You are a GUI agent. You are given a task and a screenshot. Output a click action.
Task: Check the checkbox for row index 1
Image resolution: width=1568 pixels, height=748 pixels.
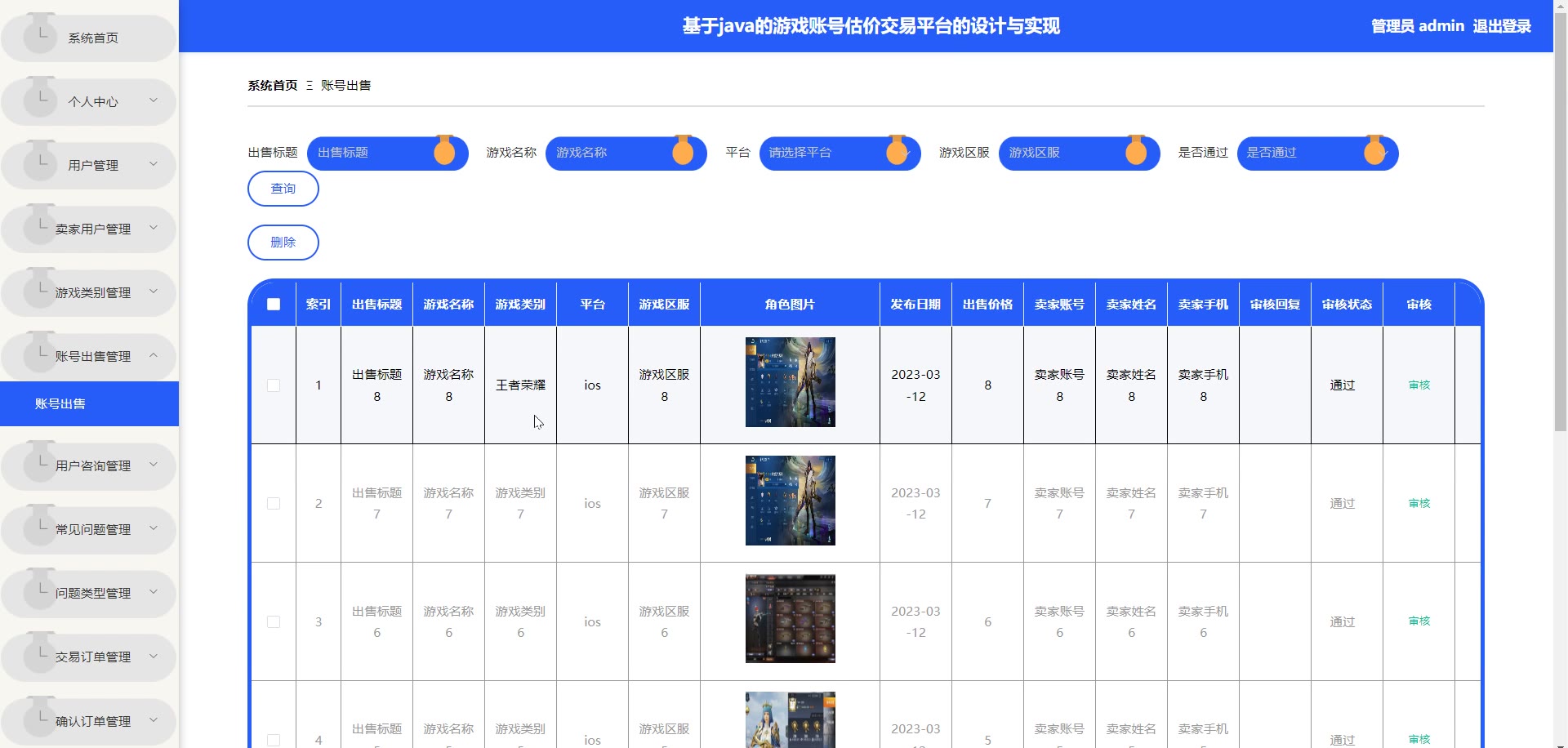274,385
